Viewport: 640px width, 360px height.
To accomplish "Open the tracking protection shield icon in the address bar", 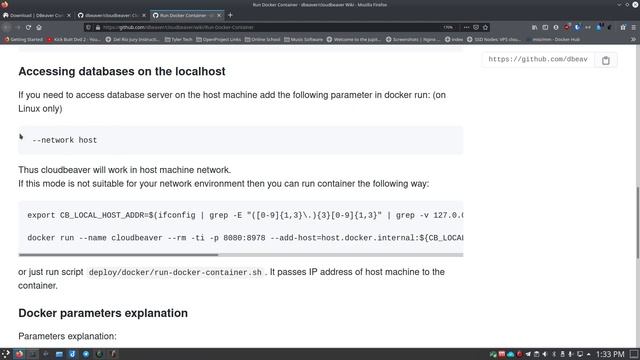I will tap(88, 27).
